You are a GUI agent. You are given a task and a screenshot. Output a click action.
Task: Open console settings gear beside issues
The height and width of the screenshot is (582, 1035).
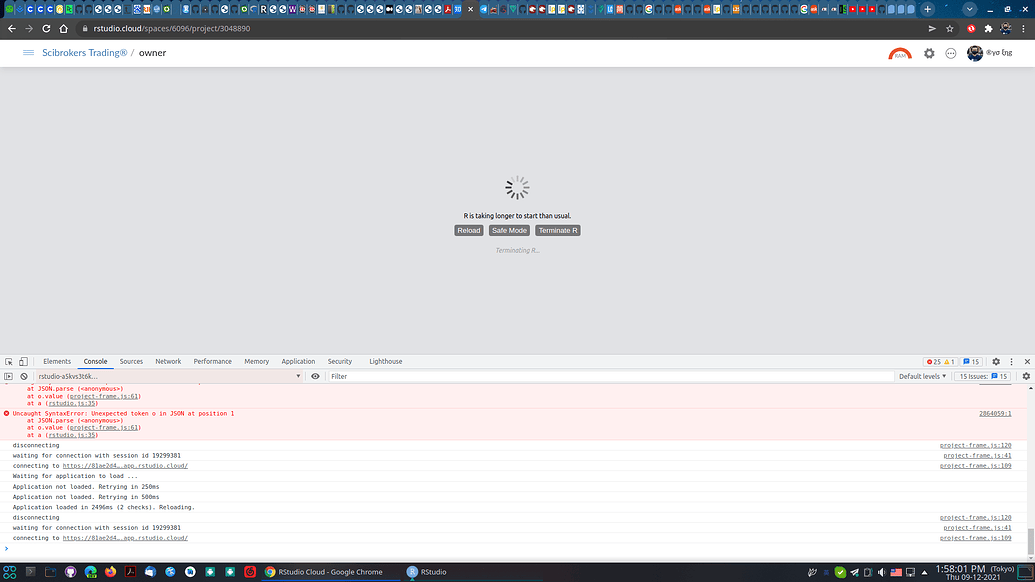pos(1026,376)
